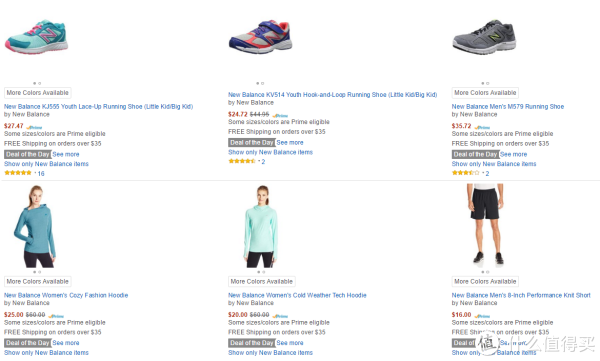The height and width of the screenshot is (361, 600).
Task: Open New Balance Men's 8-Inch Performance Knit Short link
Action: 521,295
